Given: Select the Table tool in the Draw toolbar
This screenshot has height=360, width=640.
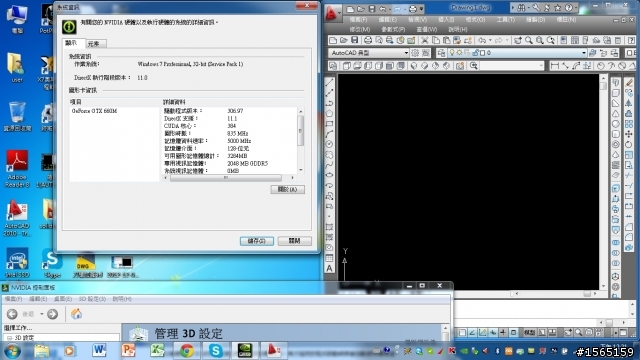Looking at the screenshot, I should pyautogui.click(x=329, y=258).
